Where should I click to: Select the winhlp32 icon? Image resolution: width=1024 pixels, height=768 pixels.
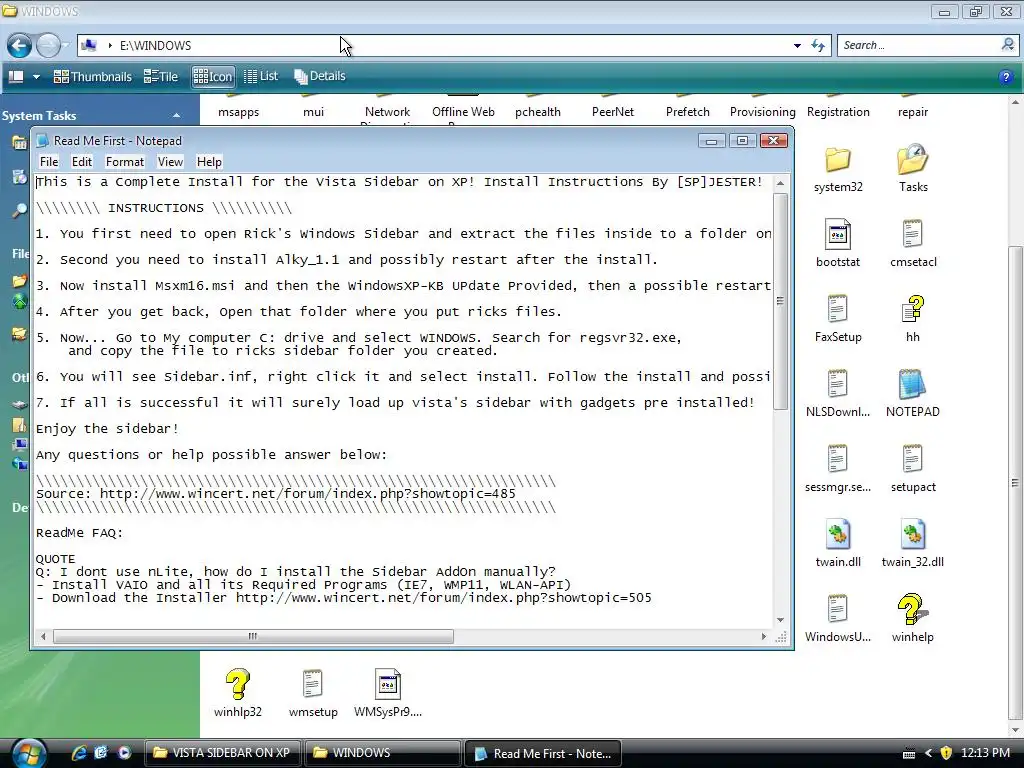[x=238, y=684]
